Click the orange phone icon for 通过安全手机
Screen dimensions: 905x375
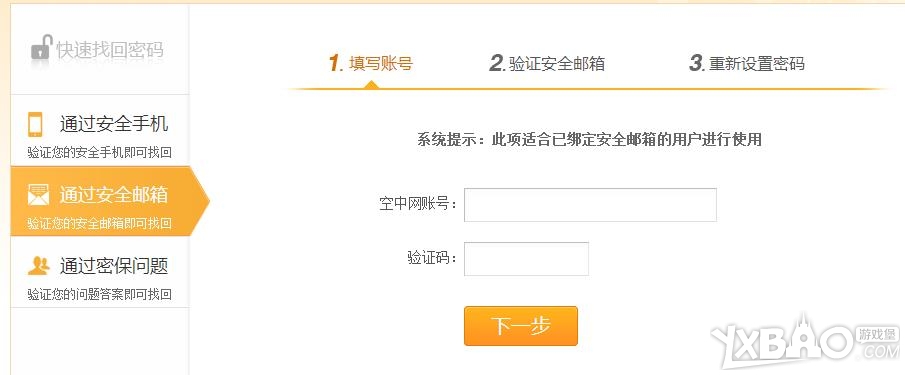[x=35, y=124]
